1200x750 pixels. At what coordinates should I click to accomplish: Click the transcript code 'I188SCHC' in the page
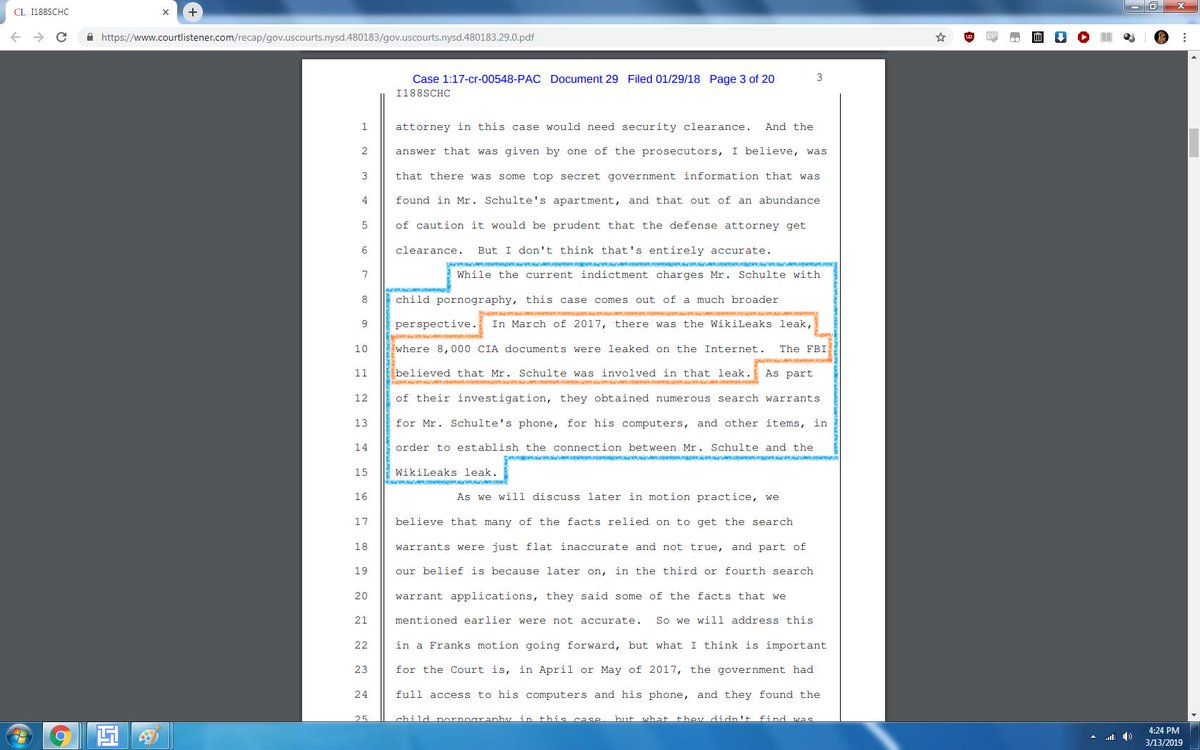[423, 94]
